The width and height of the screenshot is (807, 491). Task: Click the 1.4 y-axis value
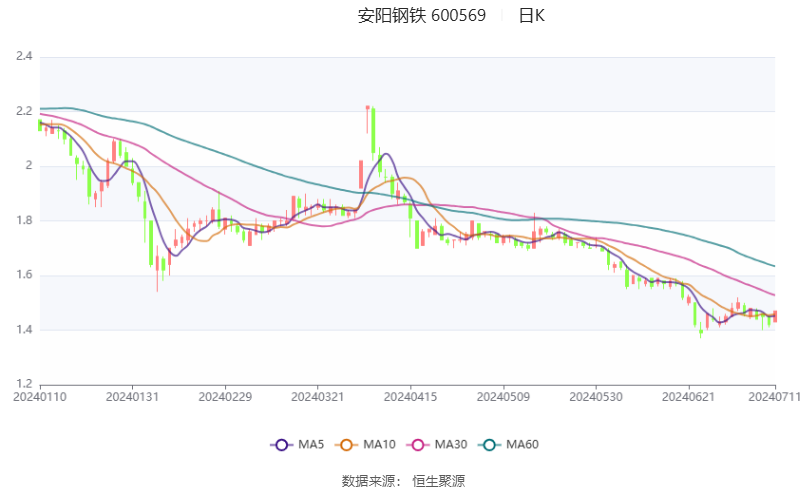(24, 329)
